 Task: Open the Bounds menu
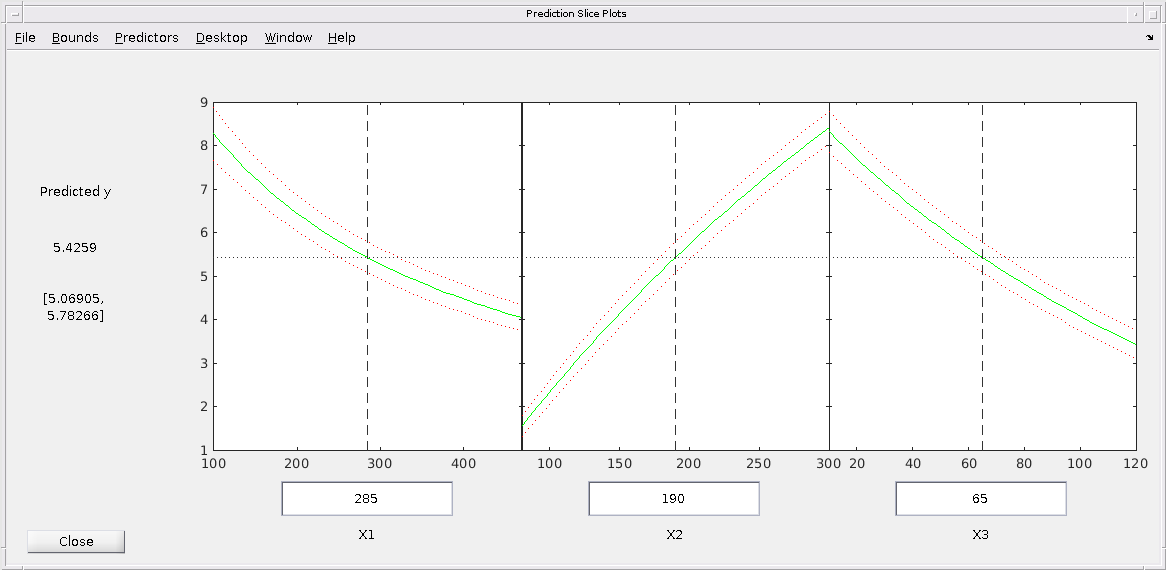(x=75, y=37)
